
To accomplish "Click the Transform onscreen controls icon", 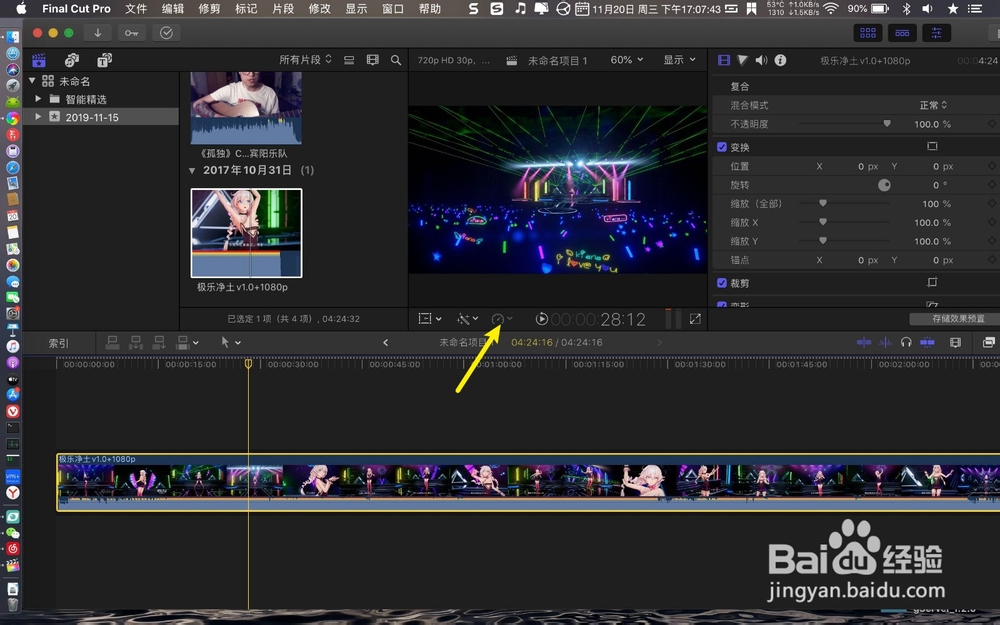I will [x=932, y=146].
